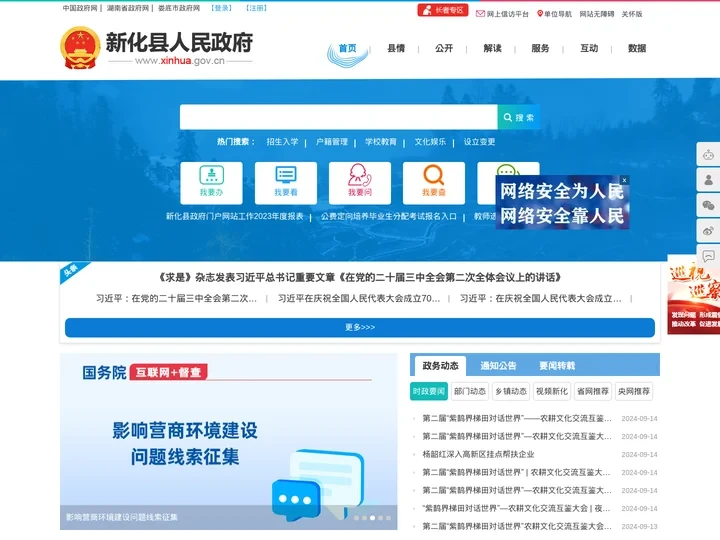Open 娄底市政府网 link

[x=179, y=8]
